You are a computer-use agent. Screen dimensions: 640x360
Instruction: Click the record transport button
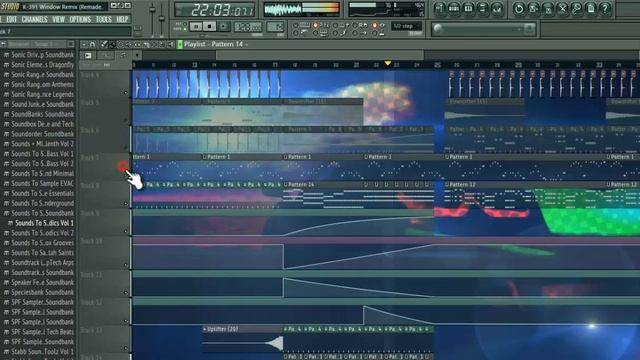[223, 27]
